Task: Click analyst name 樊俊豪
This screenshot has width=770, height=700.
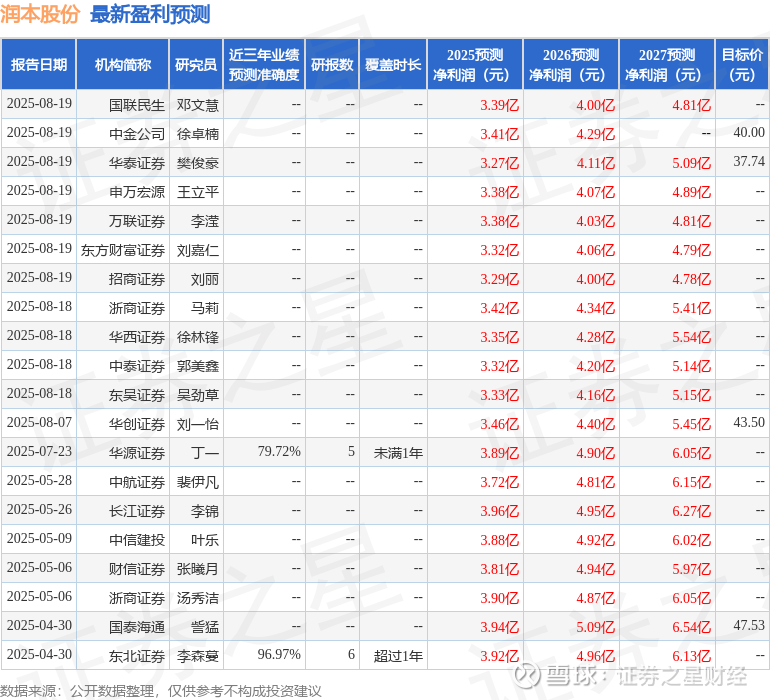Action: coord(197,163)
